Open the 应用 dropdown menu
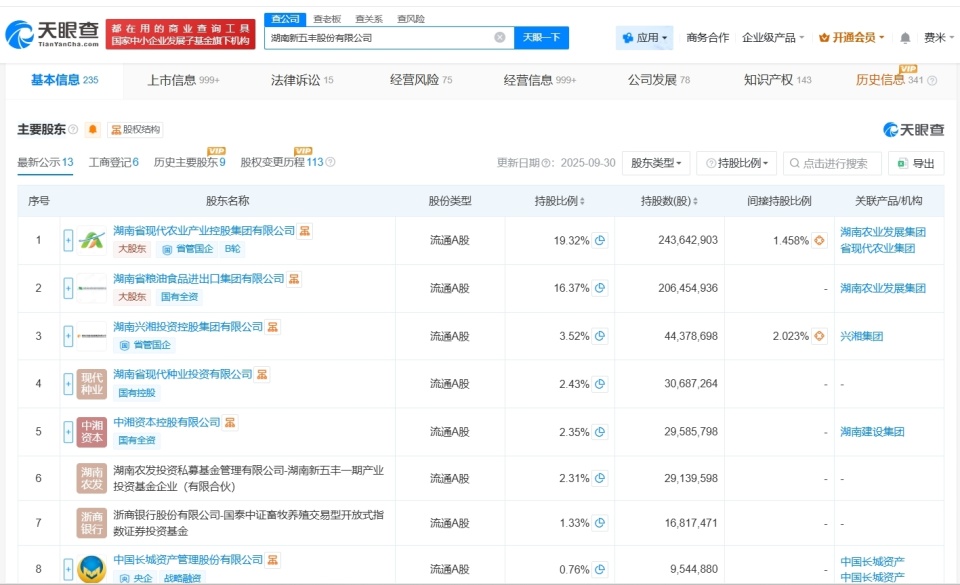Screen dimensions: 960x585 click(645, 36)
